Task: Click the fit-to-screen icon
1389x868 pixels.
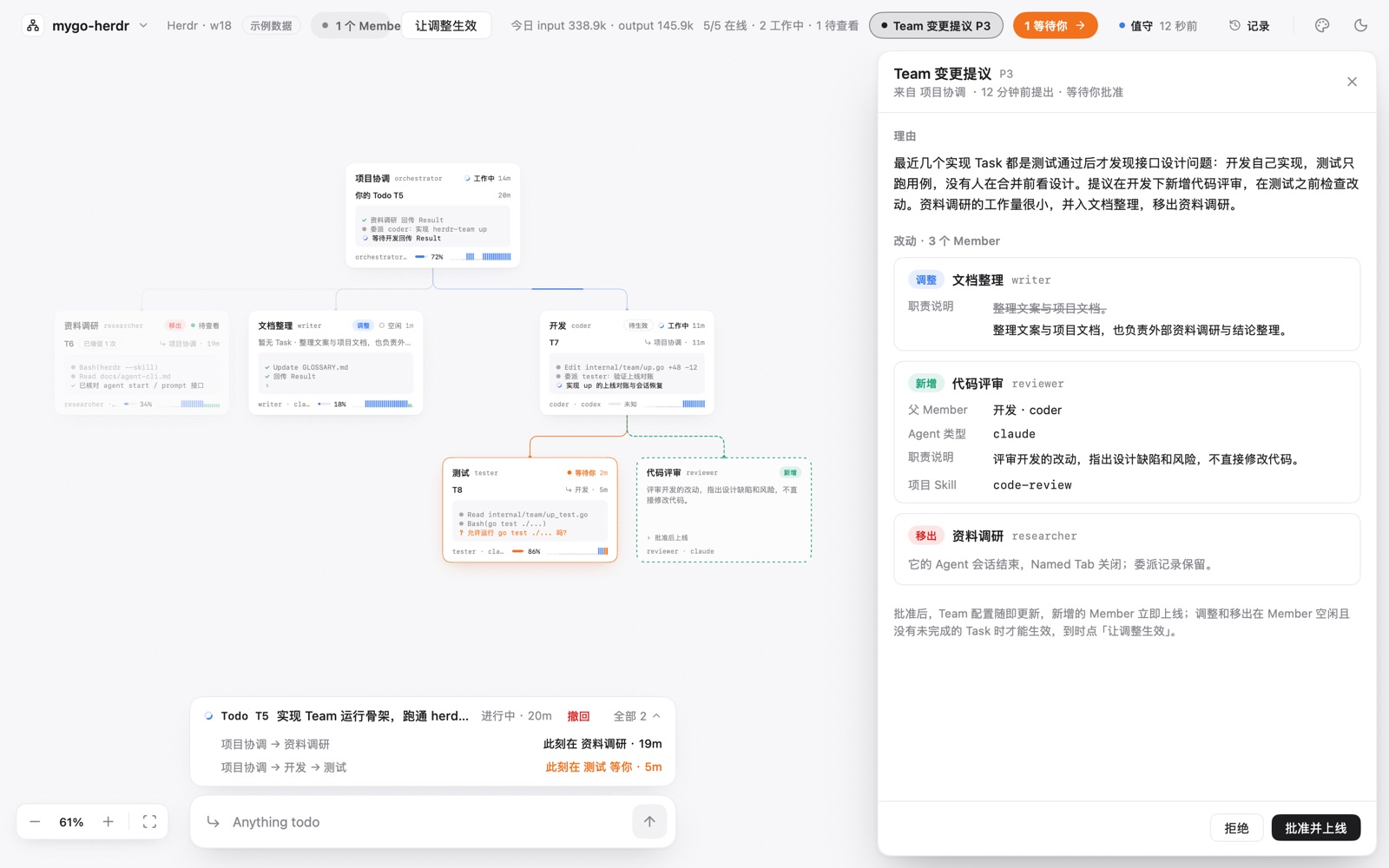Action: [x=149, y=822]
